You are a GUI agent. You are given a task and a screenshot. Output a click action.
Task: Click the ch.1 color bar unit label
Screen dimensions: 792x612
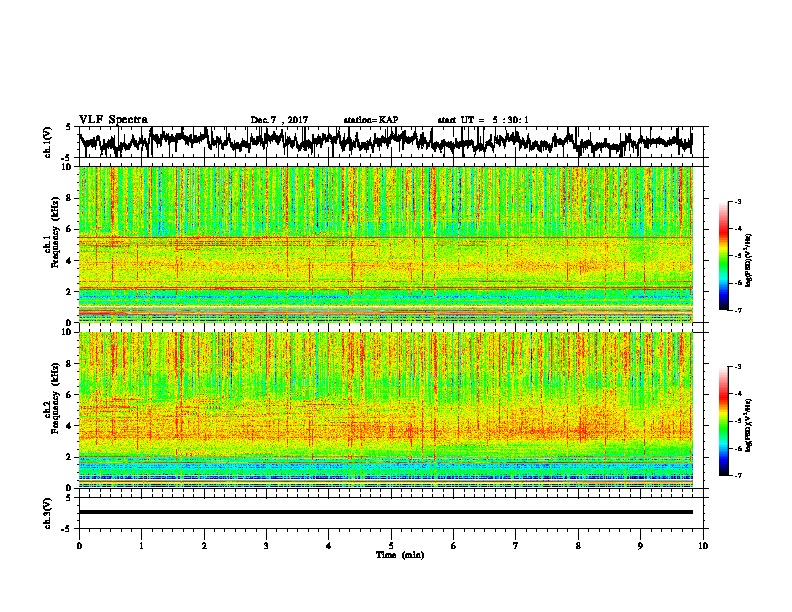tap(749, 260)
